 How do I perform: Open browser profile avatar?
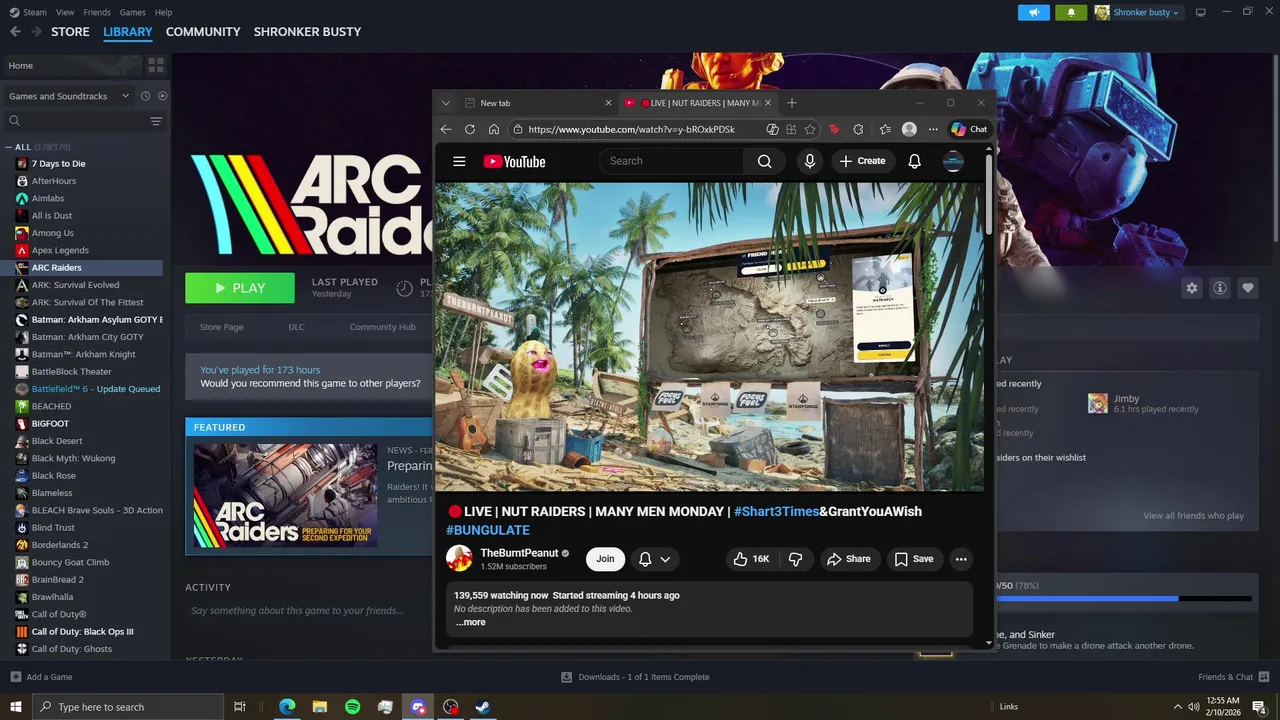pyautogui.click(x=909, y=129)
